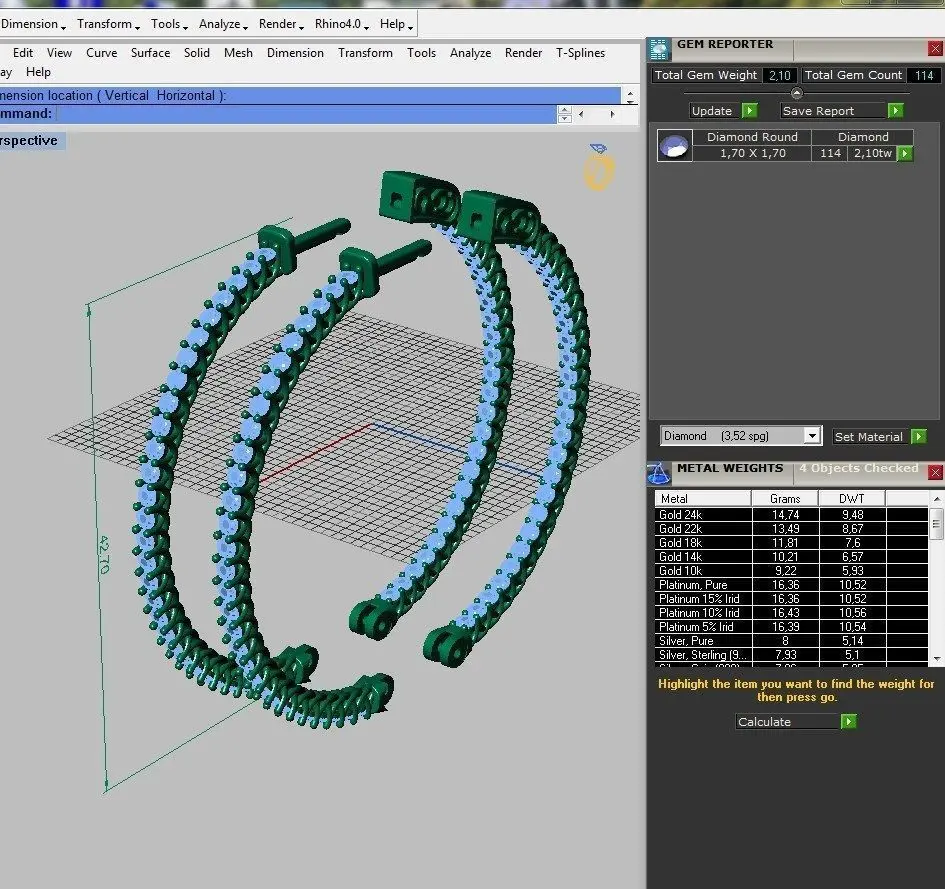Screen dimensions: 945x889
Task: Open the Solid menu
Action: point(197,53)
